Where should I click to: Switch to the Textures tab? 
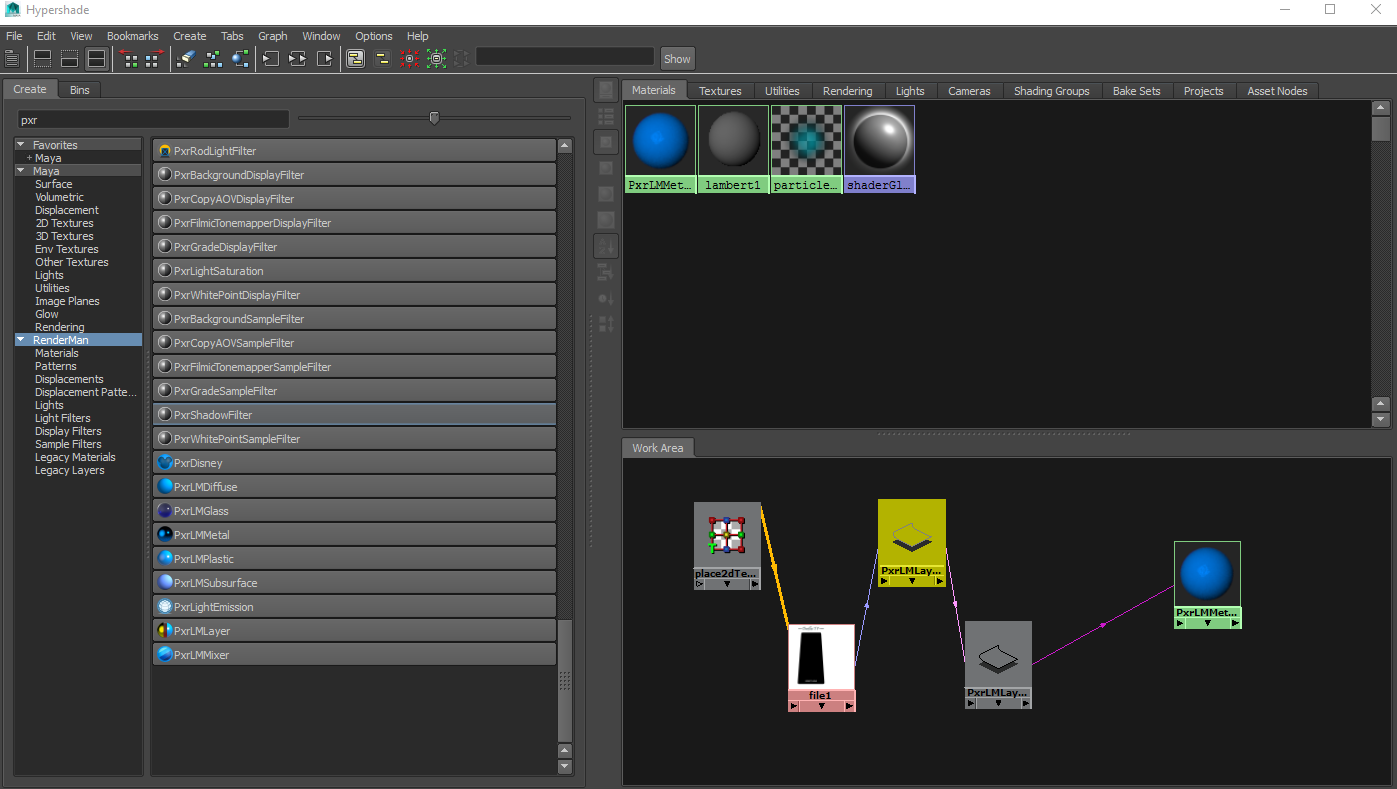720,91
